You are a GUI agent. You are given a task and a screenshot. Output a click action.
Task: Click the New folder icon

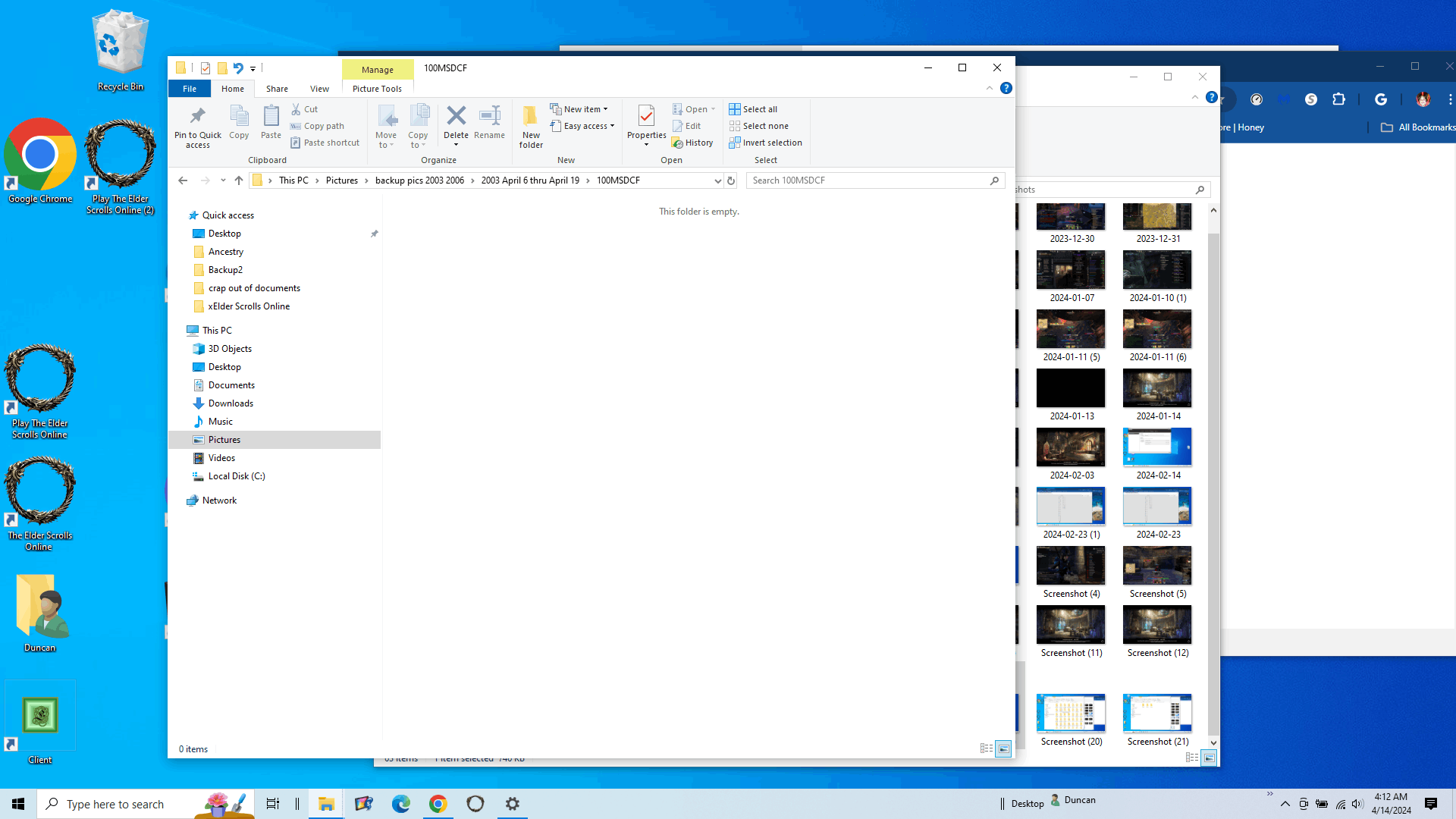[531, 117]
